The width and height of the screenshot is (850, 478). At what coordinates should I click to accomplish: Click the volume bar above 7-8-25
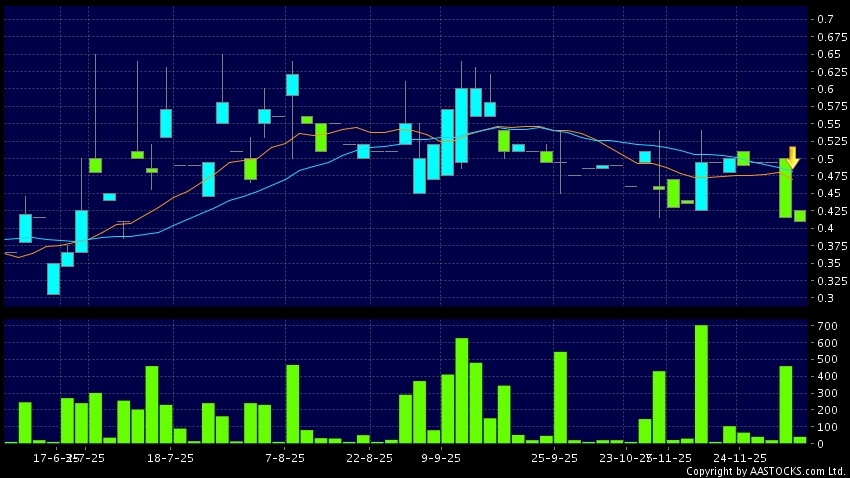[293, 403]
